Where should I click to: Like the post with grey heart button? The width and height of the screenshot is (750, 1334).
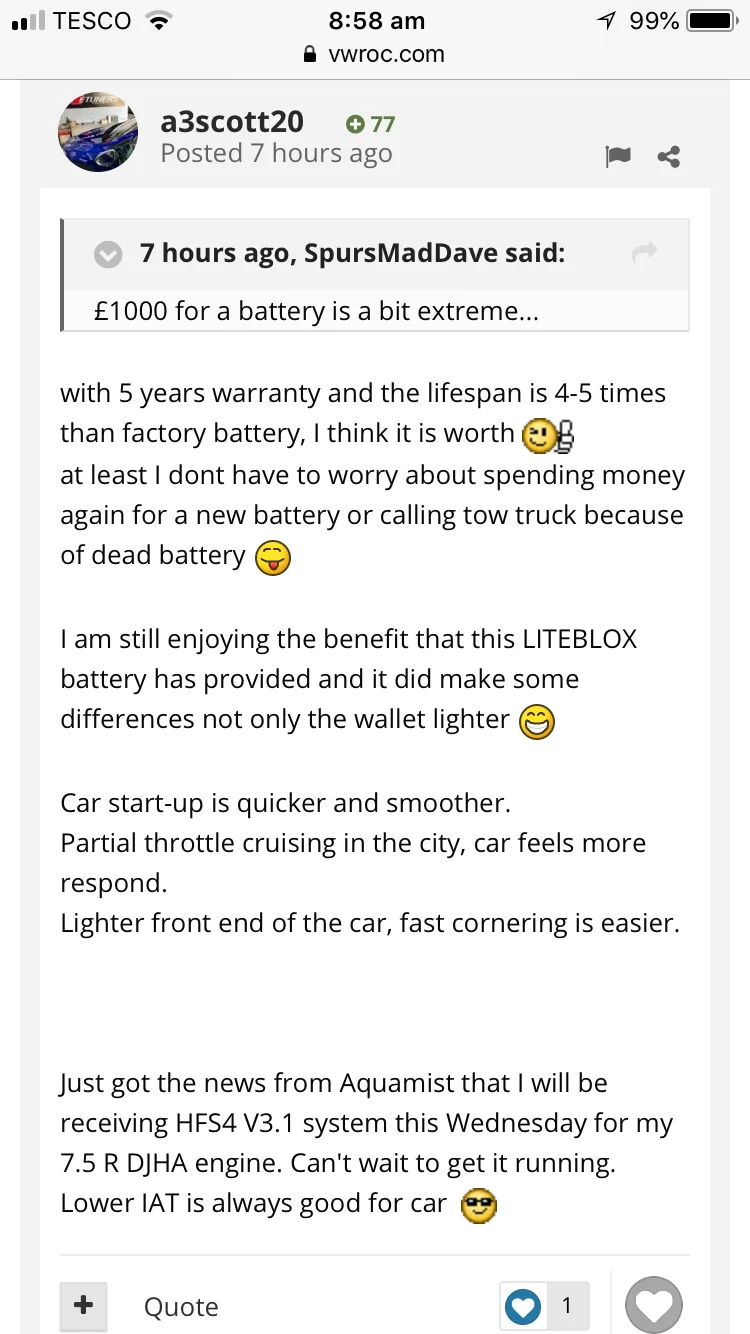point(654,1306)
